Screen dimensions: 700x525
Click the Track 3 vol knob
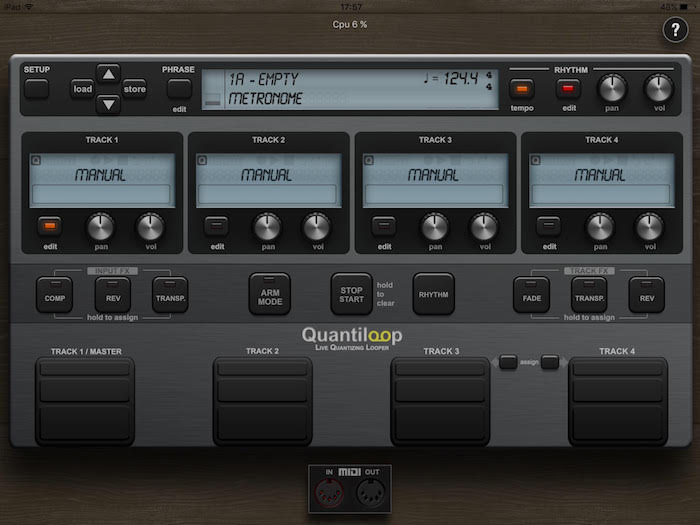[484, 227]
